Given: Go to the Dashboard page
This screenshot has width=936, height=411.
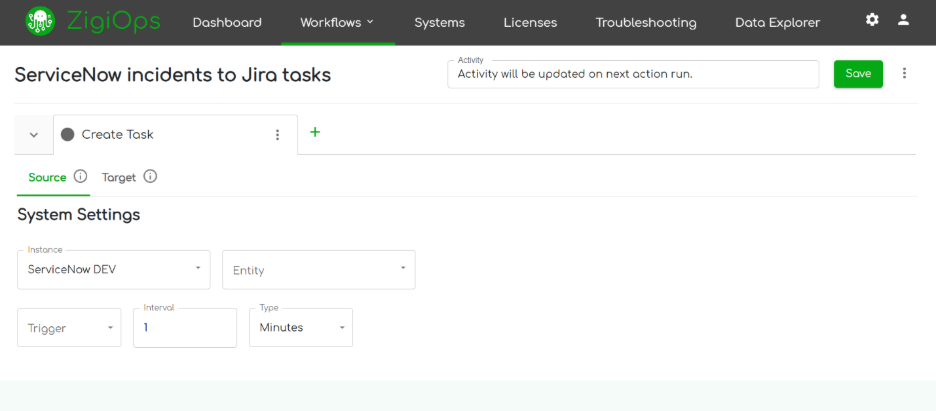Looking at the screenshot, I should (x=227, y=23).
